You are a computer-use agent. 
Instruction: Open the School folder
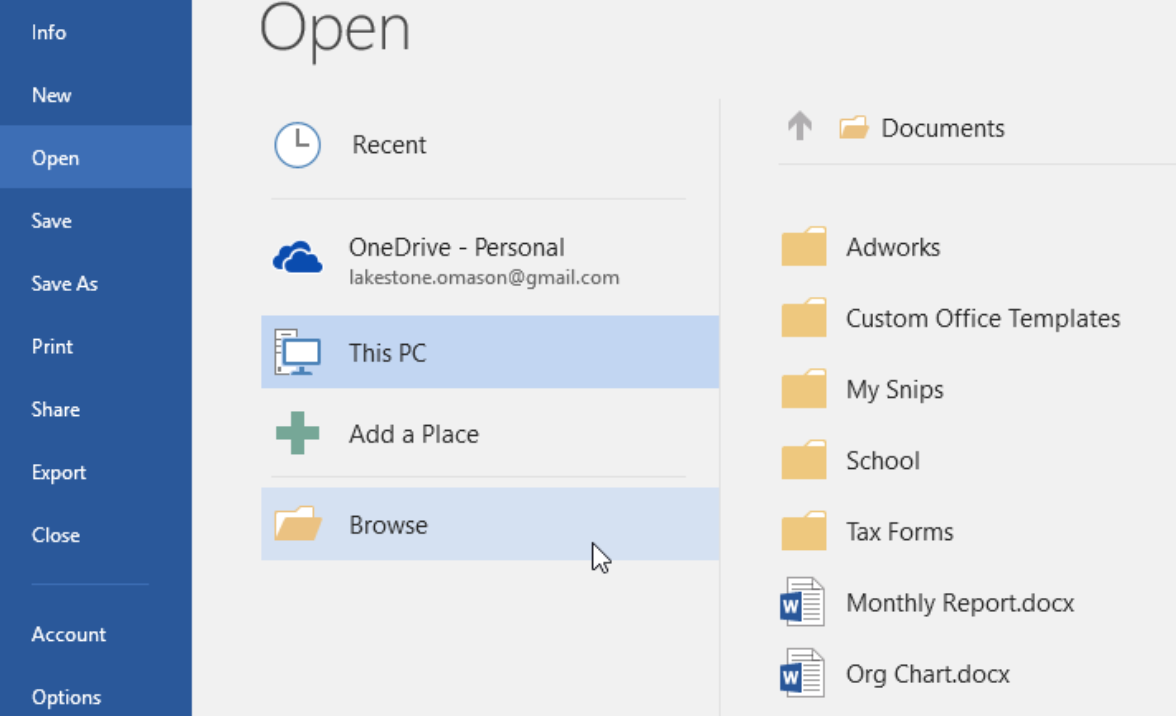[x=882, y=461]
